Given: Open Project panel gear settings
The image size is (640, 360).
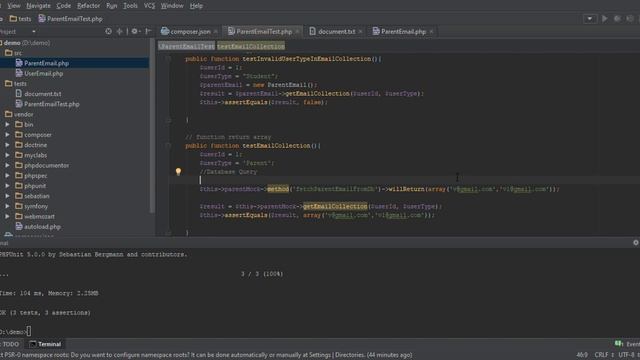Looking at the screenshot, I should click(x=135, y=31).
